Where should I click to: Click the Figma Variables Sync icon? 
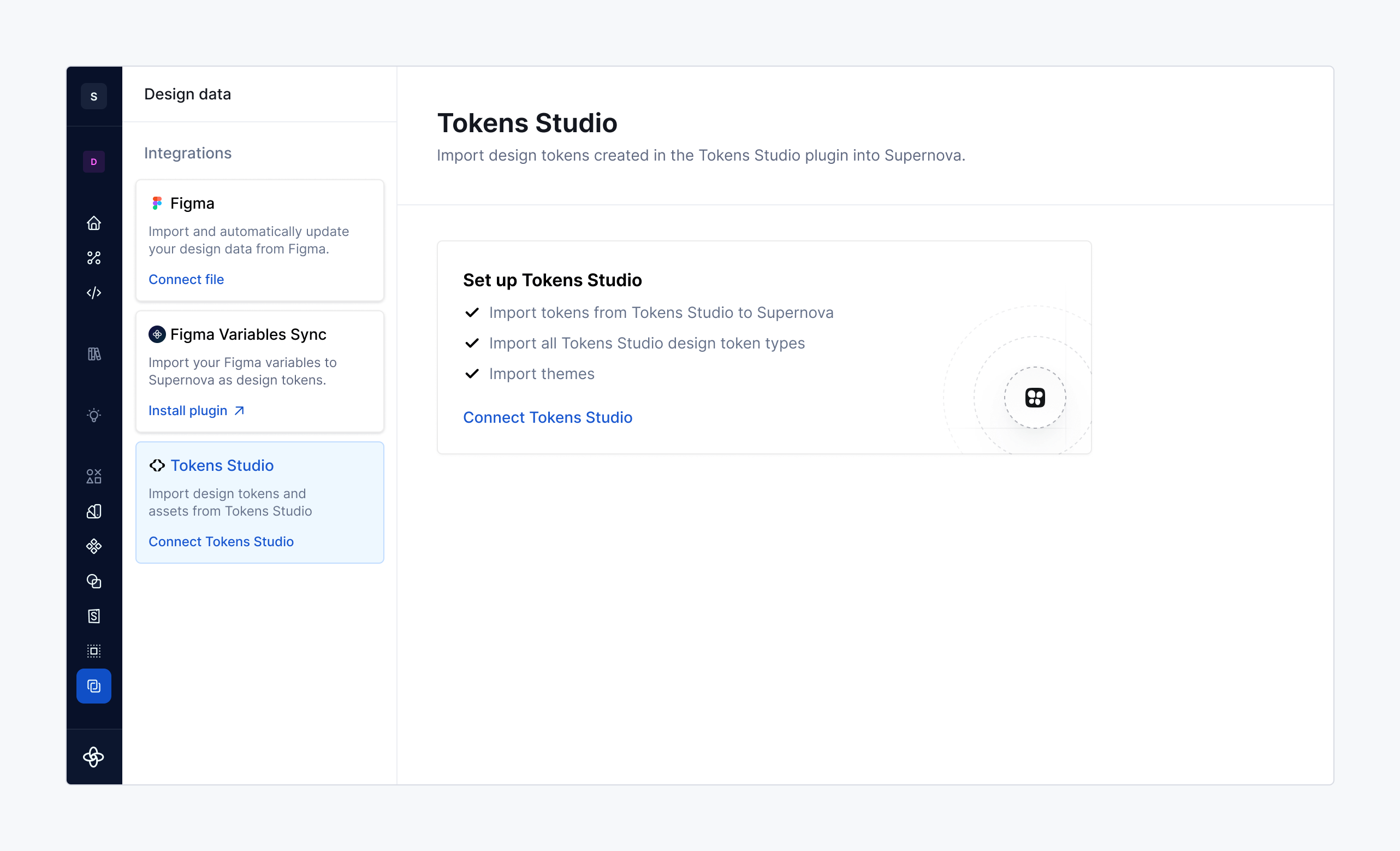pyautogui.click(x=157, y=334)
